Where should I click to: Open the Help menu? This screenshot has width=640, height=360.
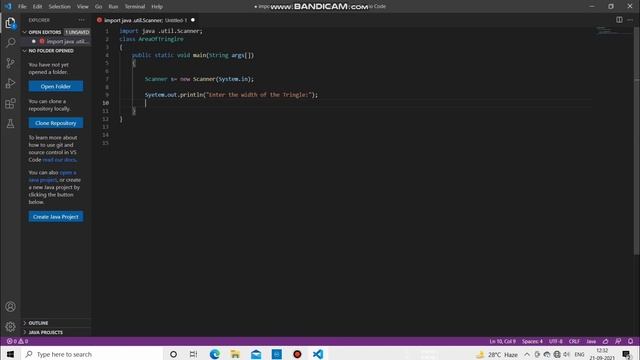pos(157,7)
